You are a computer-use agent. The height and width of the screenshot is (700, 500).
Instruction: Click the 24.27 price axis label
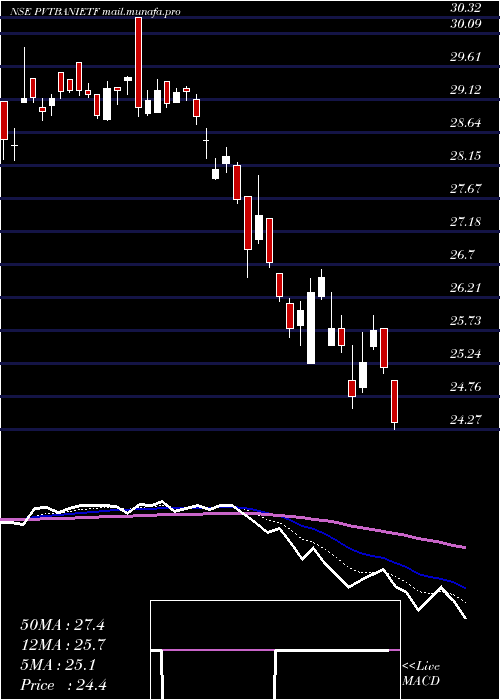[x=466, y=420]
